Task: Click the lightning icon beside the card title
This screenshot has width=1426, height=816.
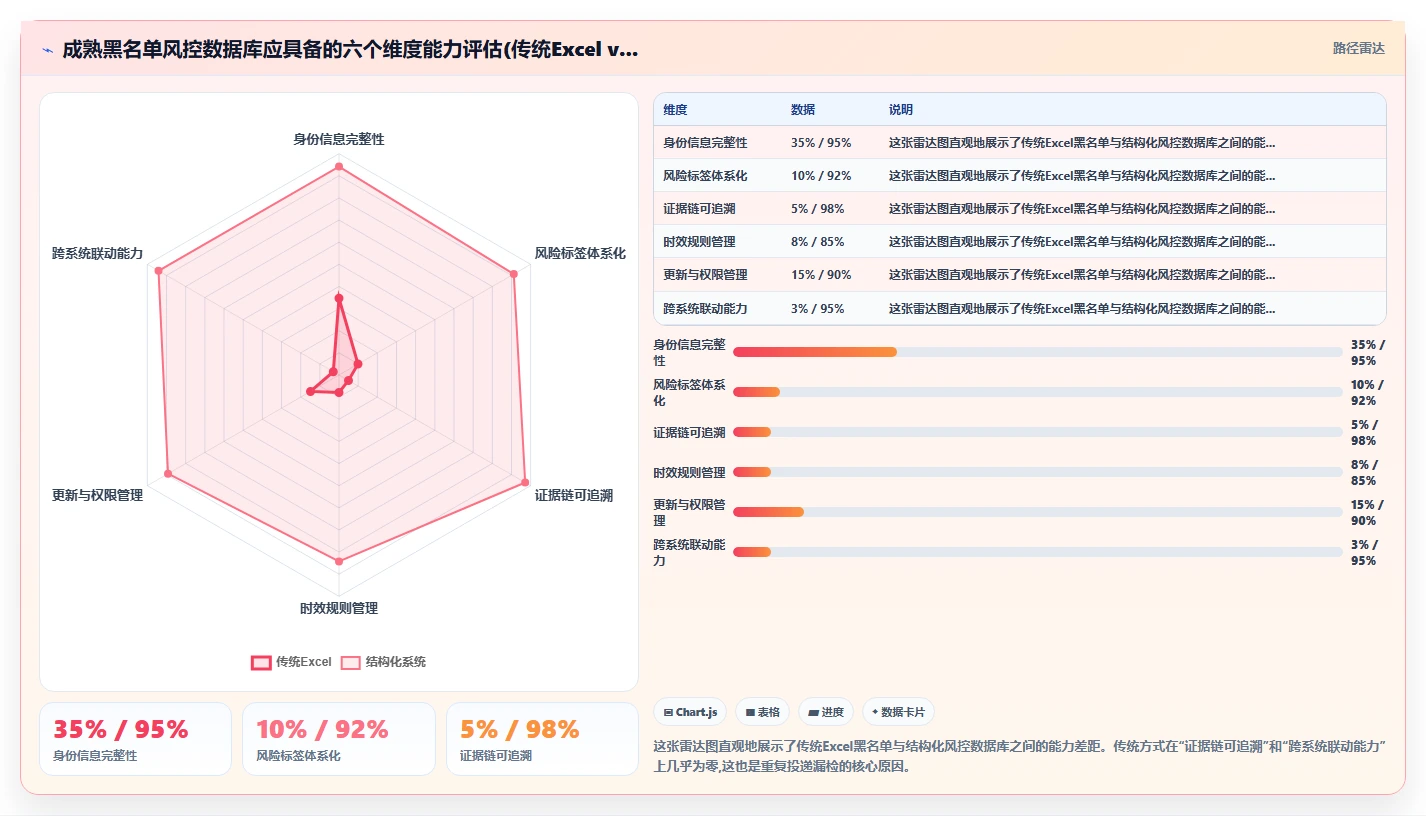Action: 47,49
